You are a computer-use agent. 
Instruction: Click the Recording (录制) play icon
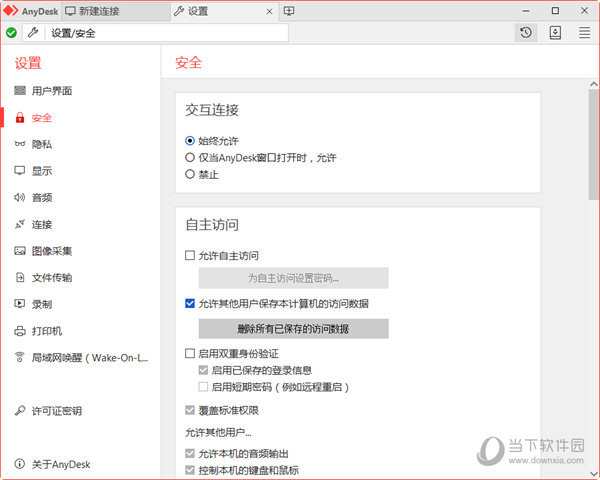pyautogui.click(x=20, y=304)
